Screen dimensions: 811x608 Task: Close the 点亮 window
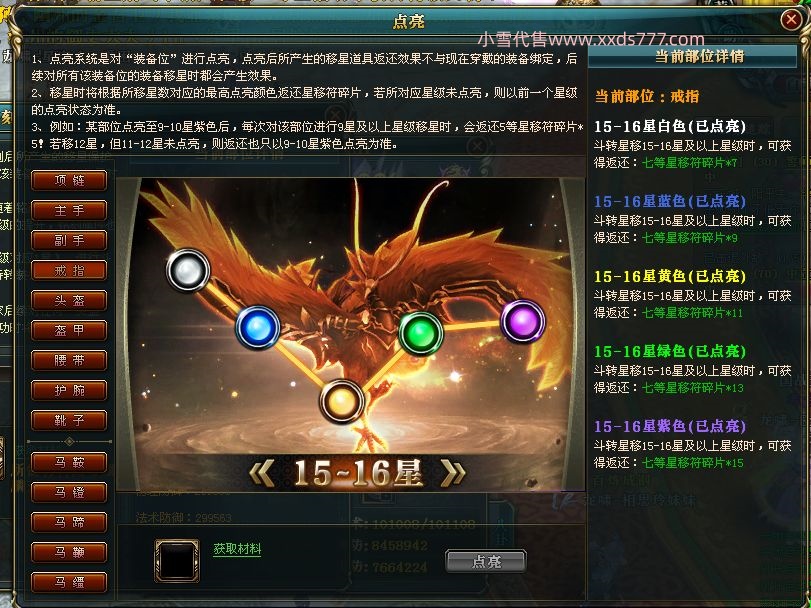click(791, 20)
